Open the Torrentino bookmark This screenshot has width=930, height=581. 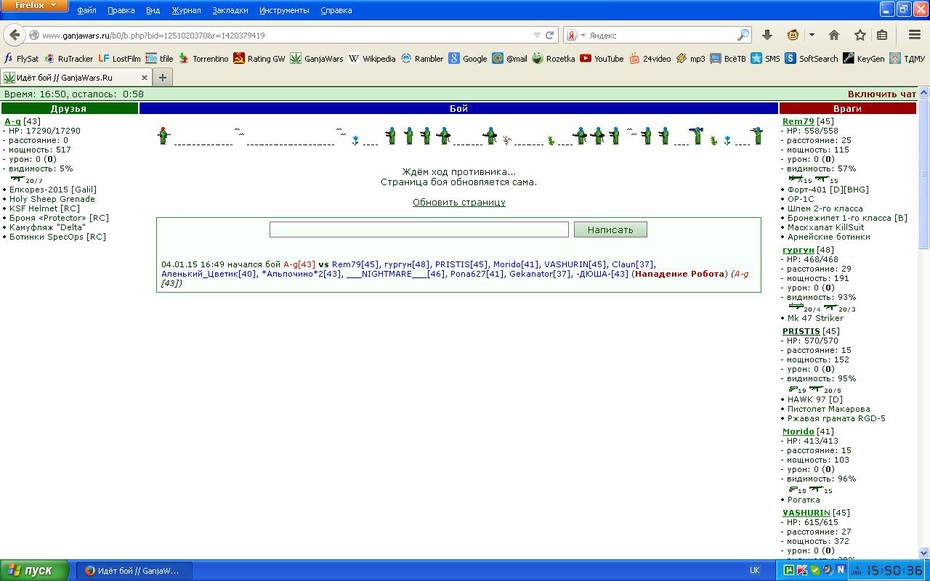[203, 59]
